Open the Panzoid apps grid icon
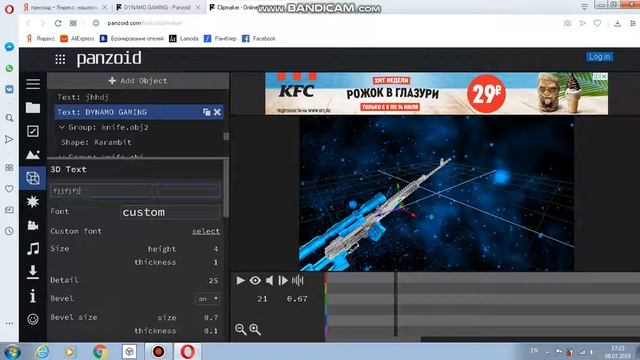 [x=60, y=59]
